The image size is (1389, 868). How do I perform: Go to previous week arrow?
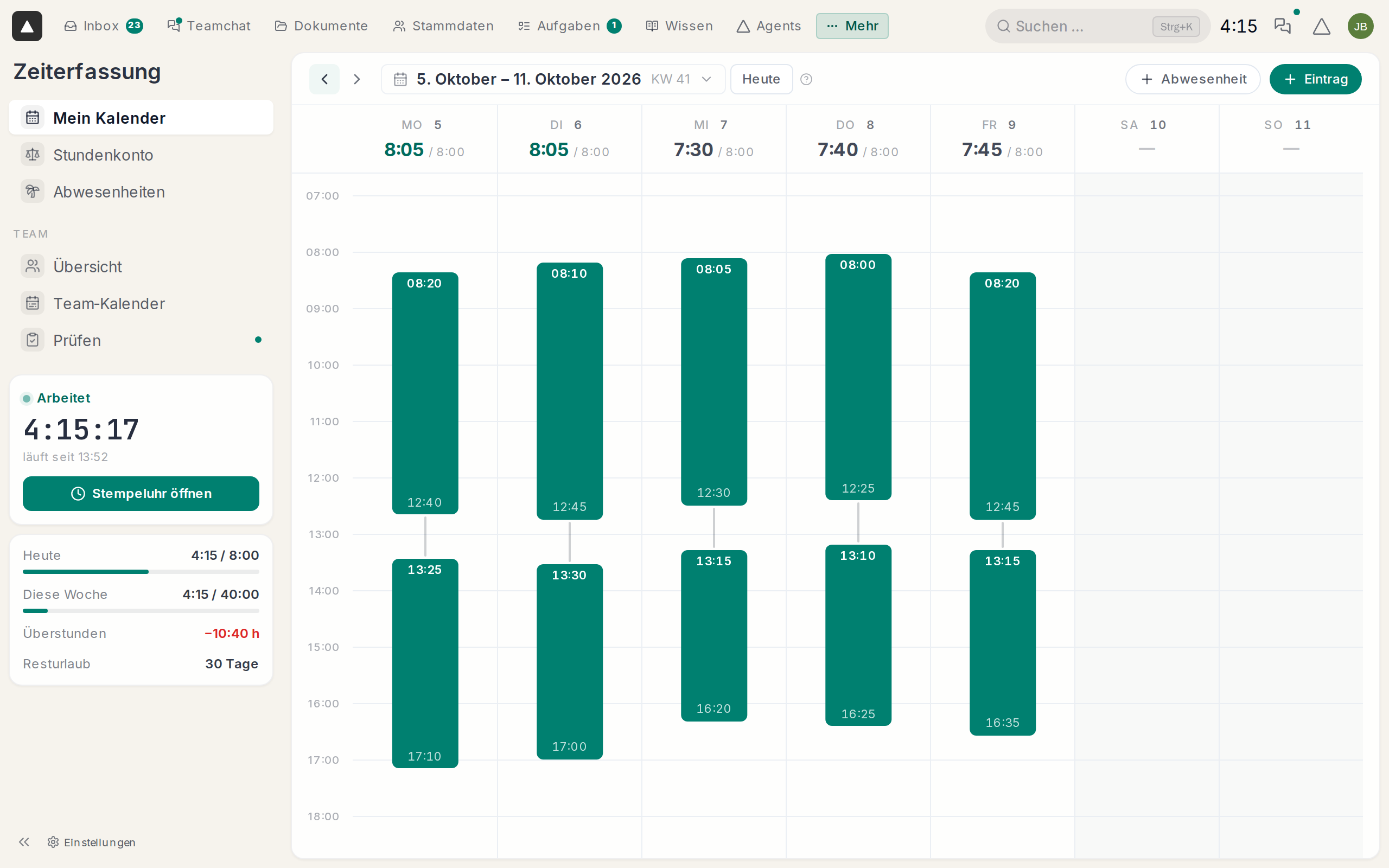[x=324, y=79]
